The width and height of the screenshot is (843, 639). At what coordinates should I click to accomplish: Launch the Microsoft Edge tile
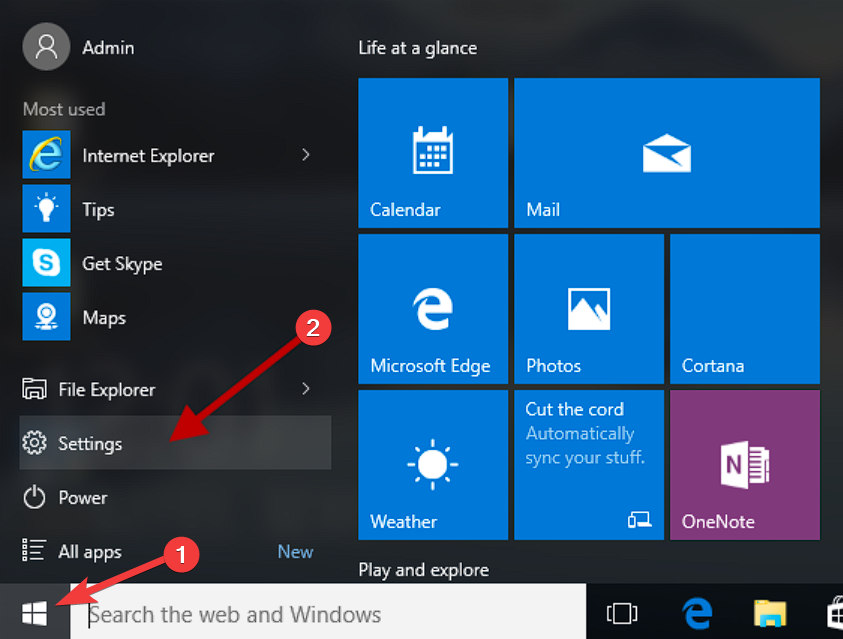[x=432, y=309]
